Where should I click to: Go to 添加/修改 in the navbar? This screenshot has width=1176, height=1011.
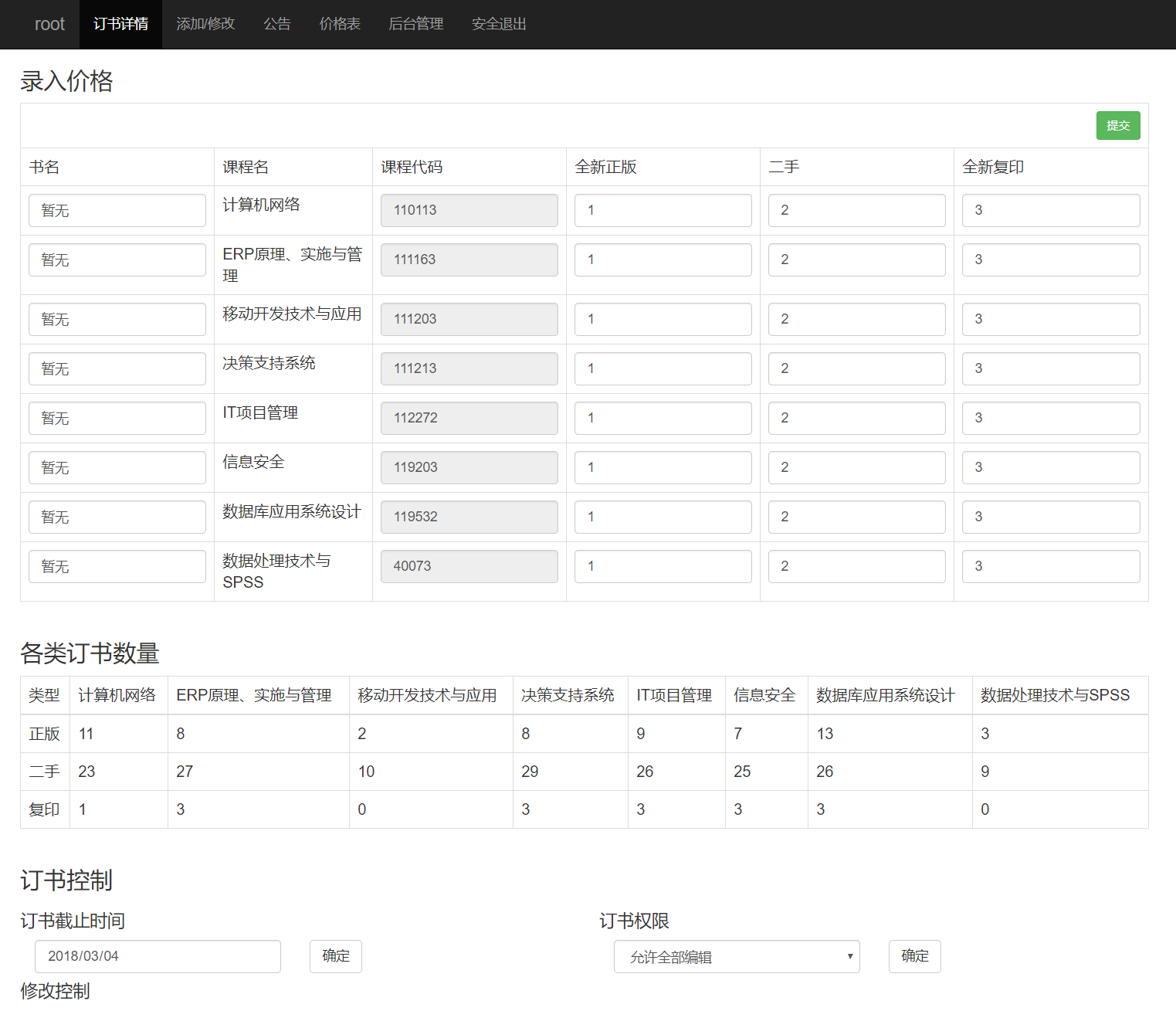(205, 24)
